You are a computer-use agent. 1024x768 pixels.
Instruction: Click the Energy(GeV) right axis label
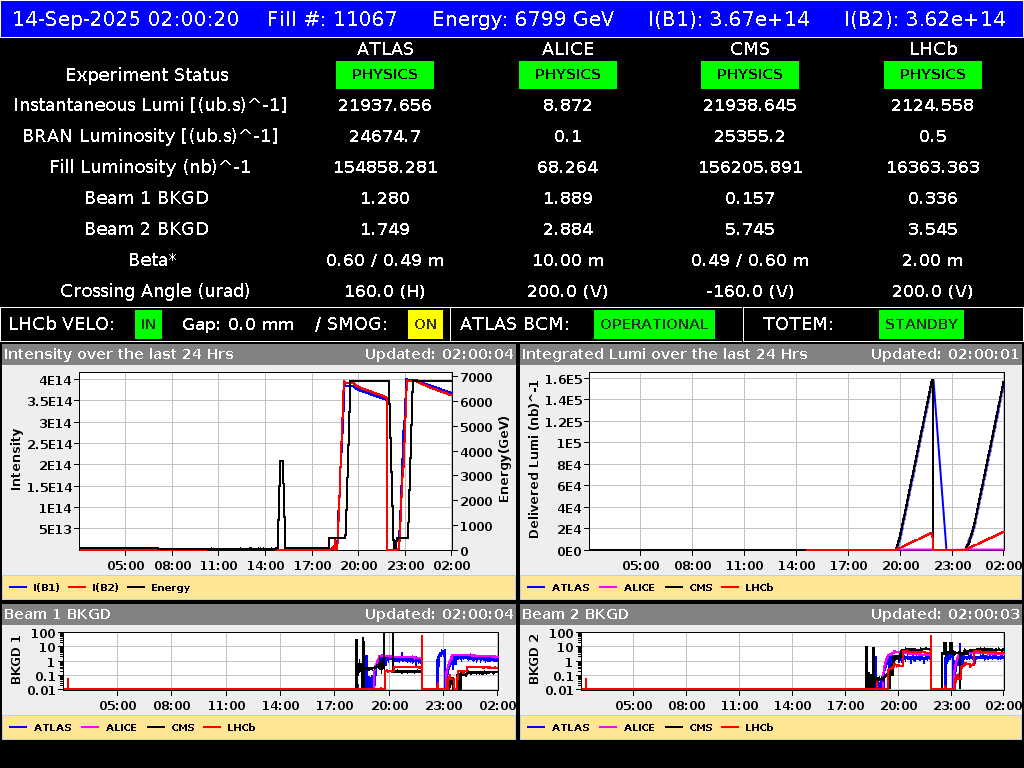504,460
